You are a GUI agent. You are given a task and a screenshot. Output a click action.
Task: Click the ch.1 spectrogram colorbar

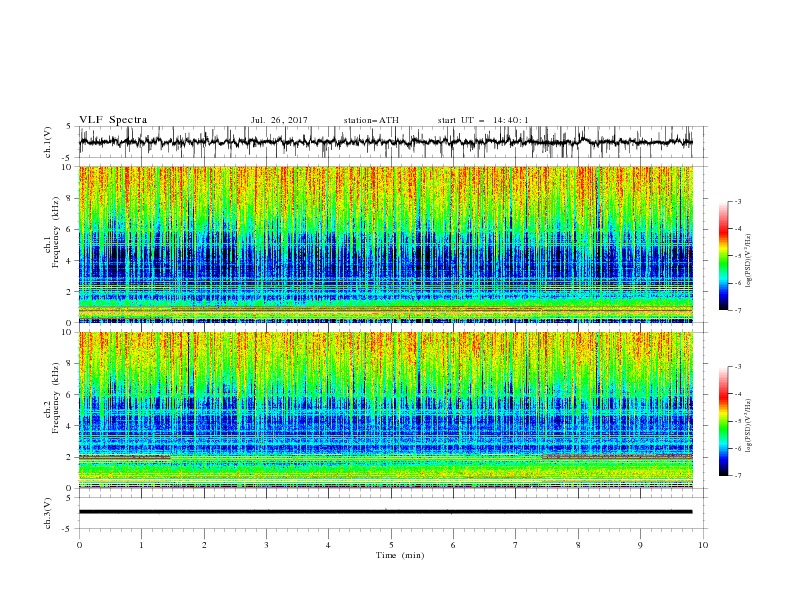724,256
